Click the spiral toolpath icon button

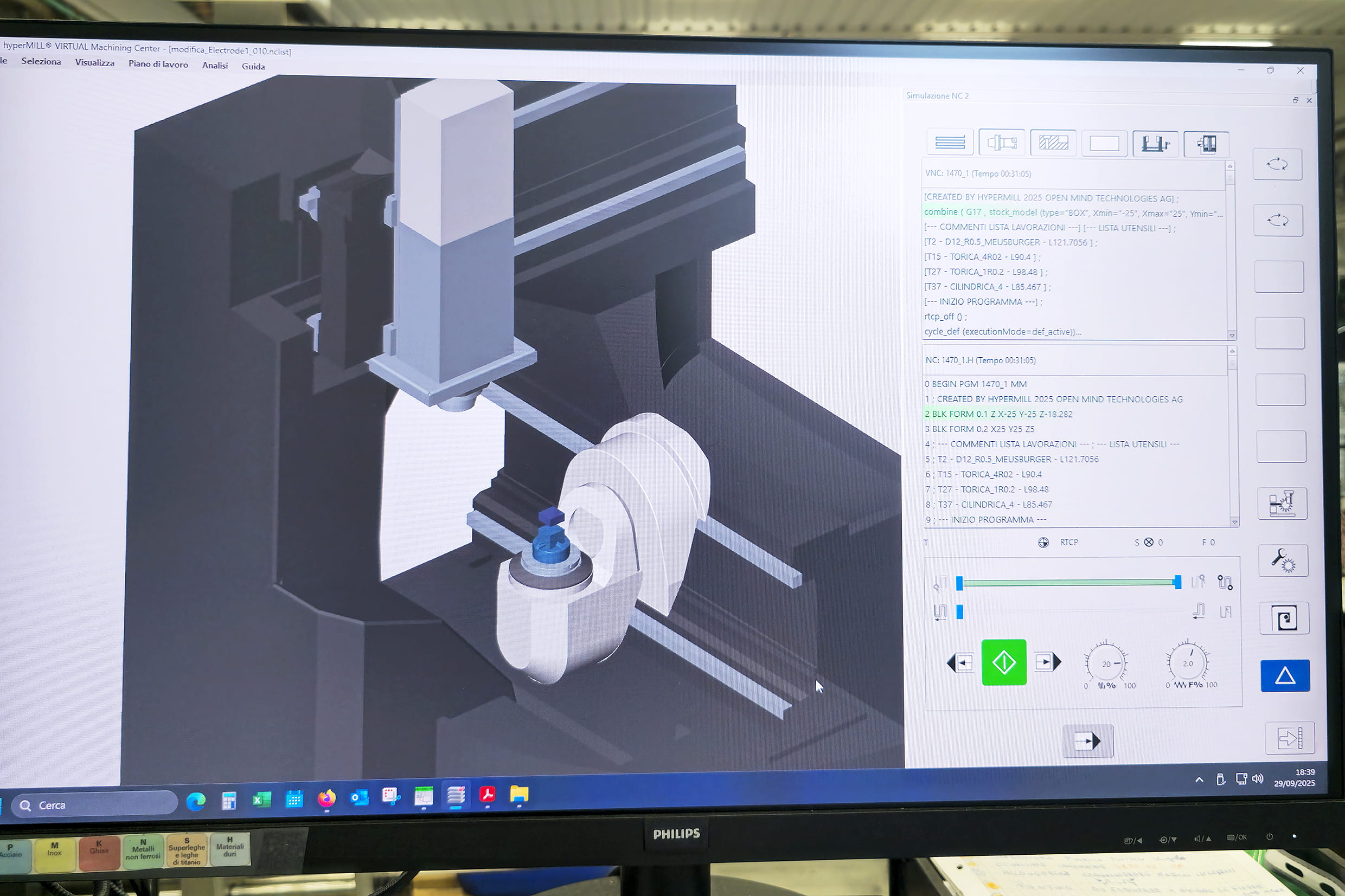(x=1284, y=618)
